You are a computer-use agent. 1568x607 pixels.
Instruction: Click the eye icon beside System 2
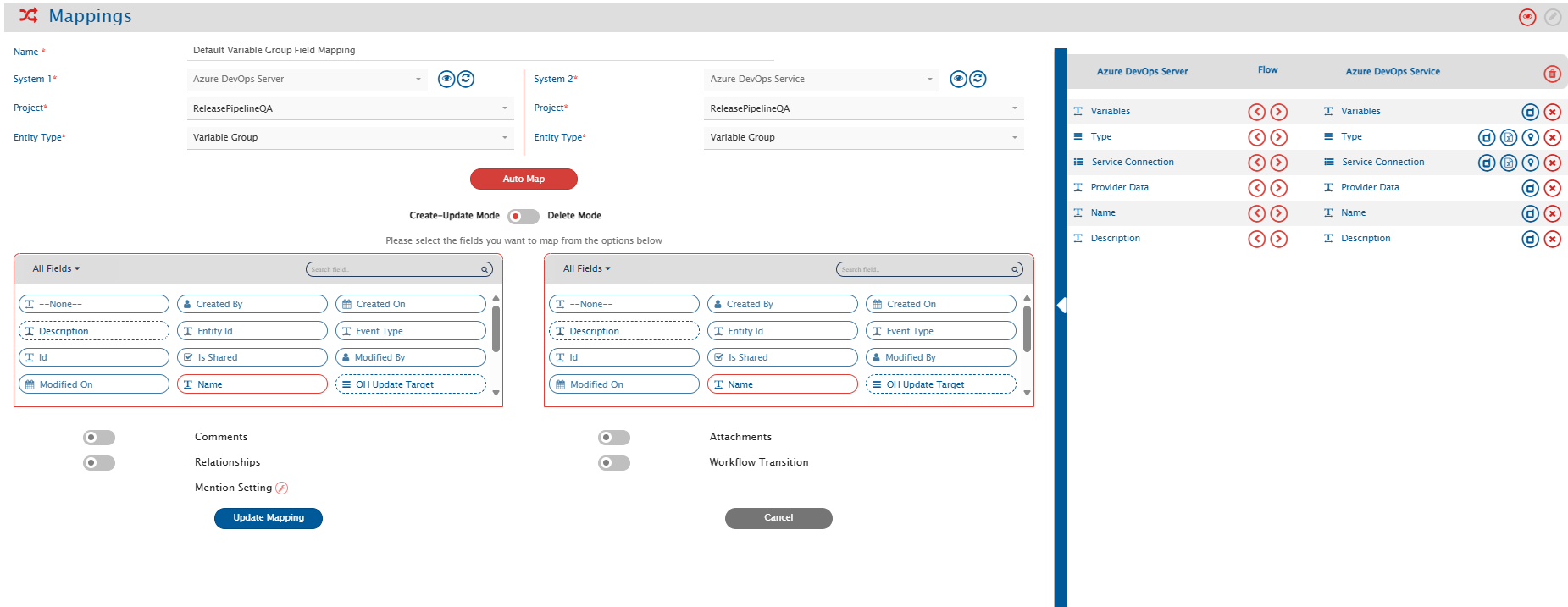click(958, 79)
